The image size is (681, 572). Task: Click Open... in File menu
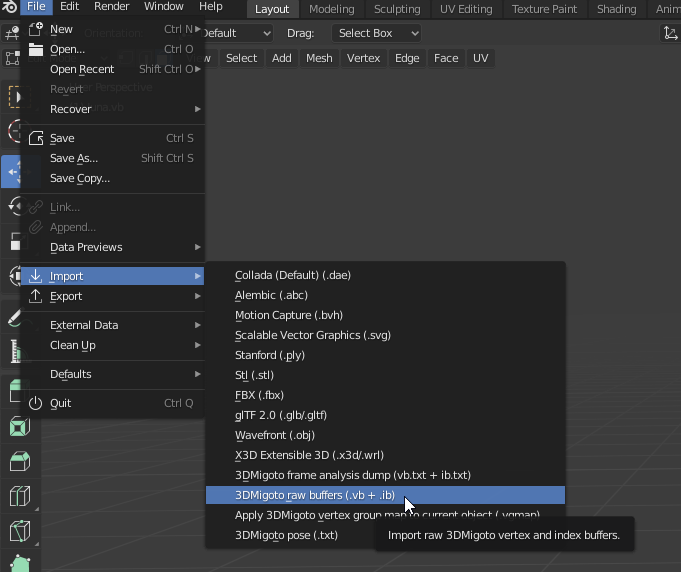coord(112,49)
